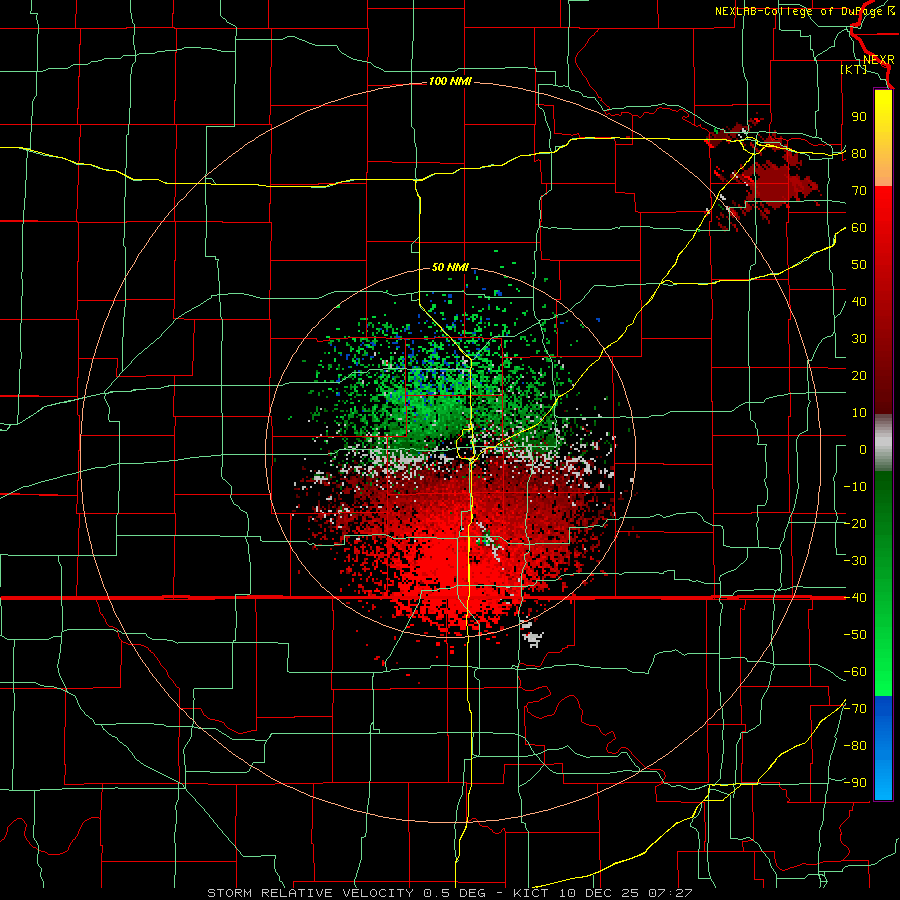Click the -20 scale value

click(855, 524)
